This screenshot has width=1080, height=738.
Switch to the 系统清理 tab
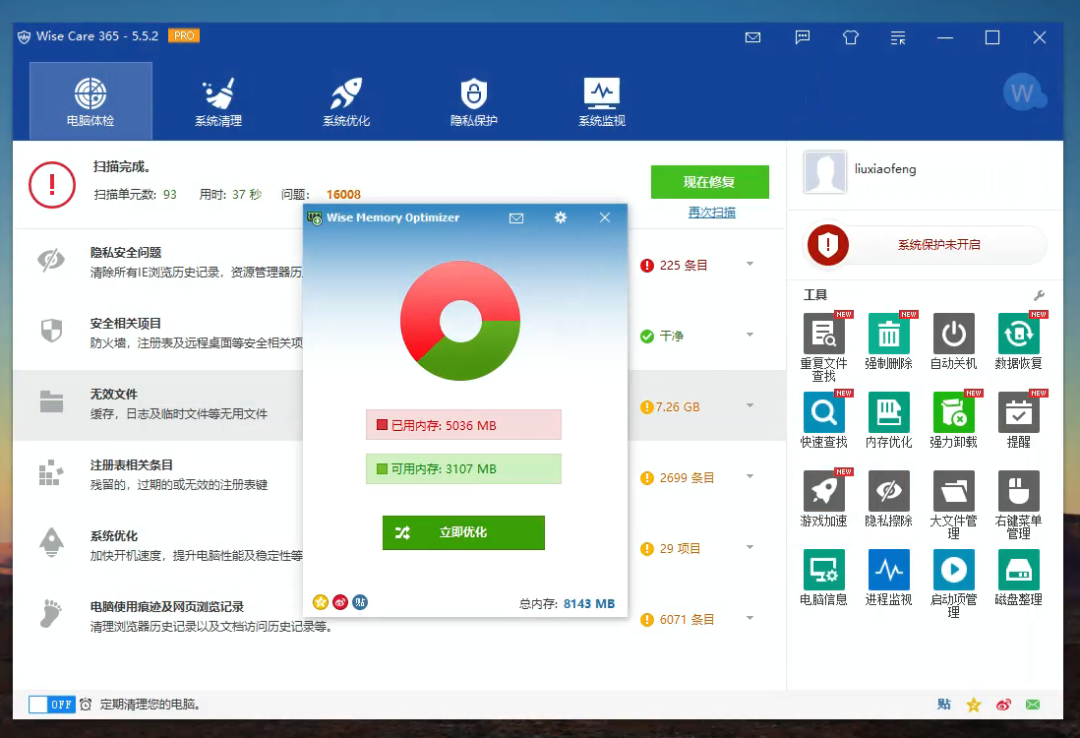[218, 101]
